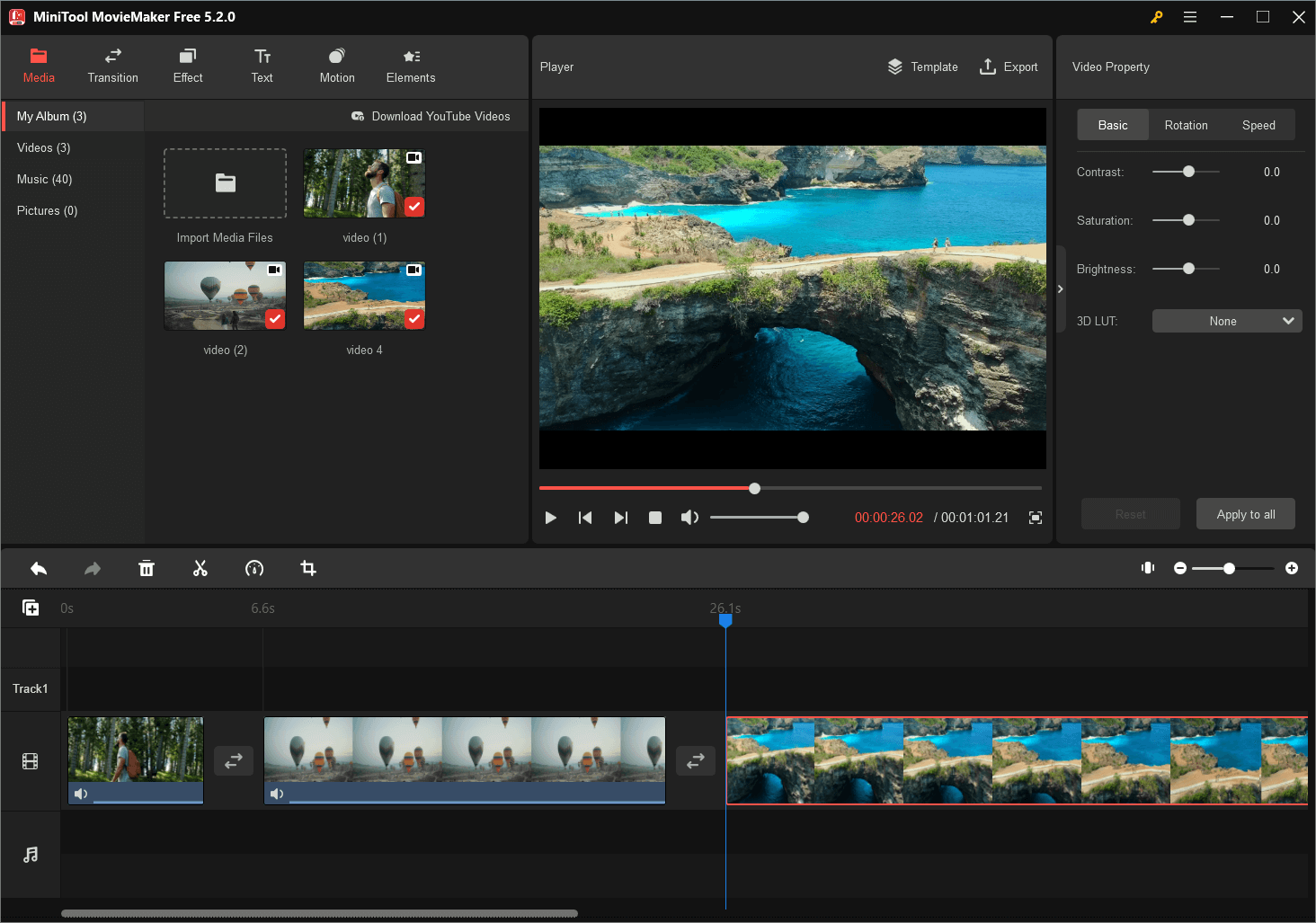Adjust the Brightness slider

(1187, 269)
